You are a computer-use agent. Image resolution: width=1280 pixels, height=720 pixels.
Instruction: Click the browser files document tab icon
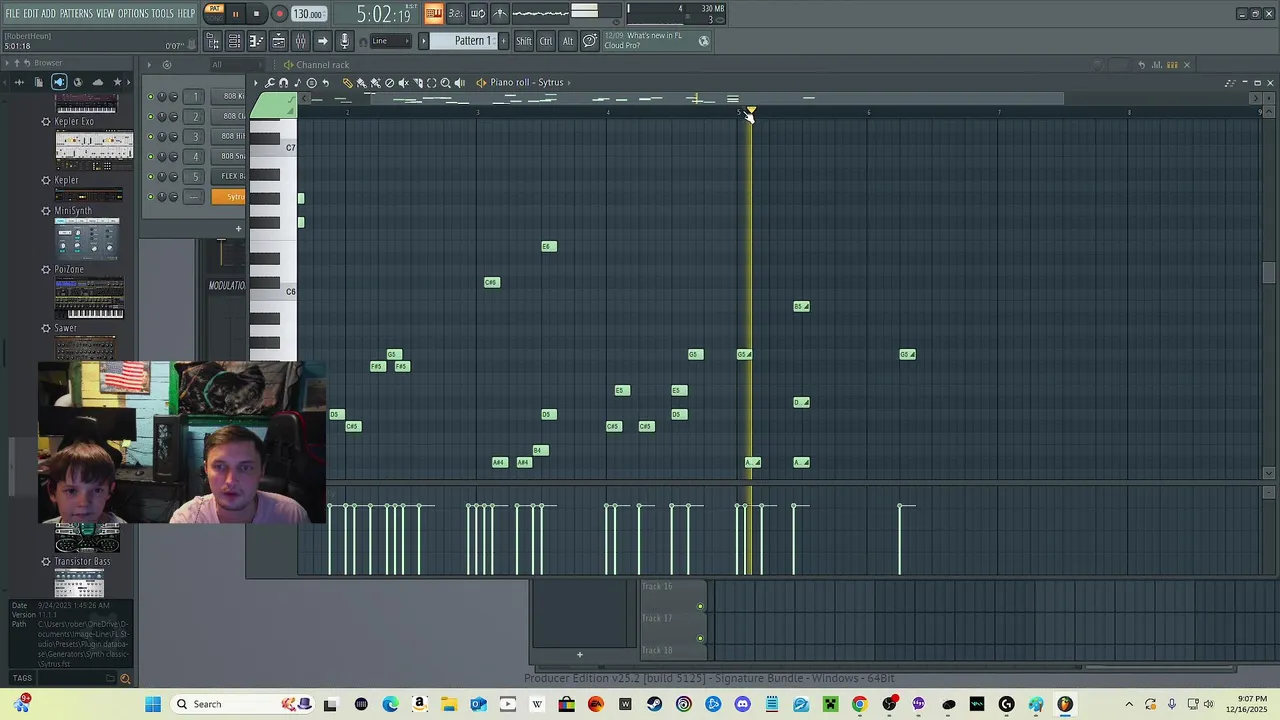(38, 82)
